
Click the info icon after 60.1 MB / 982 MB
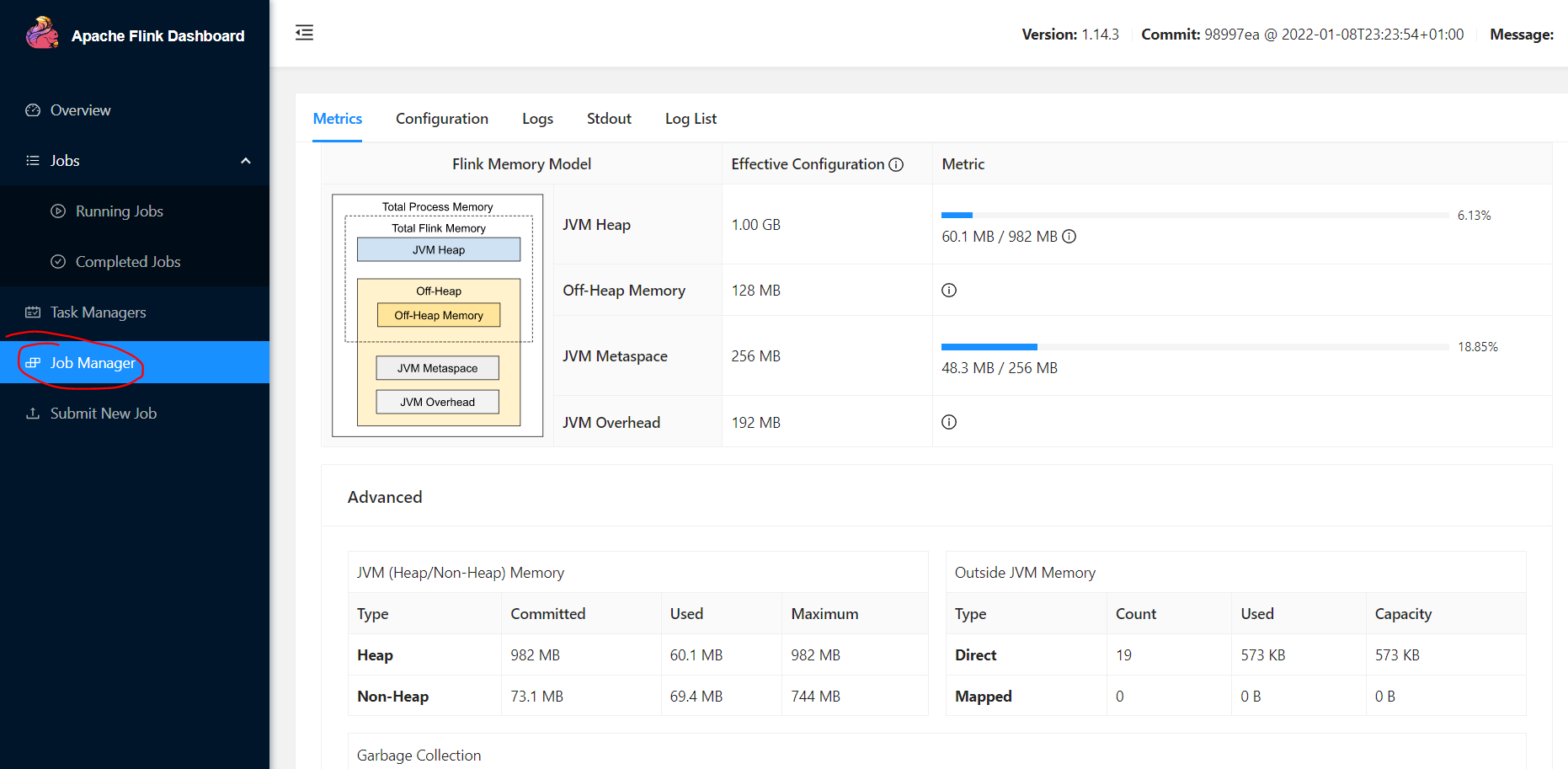1069,237
